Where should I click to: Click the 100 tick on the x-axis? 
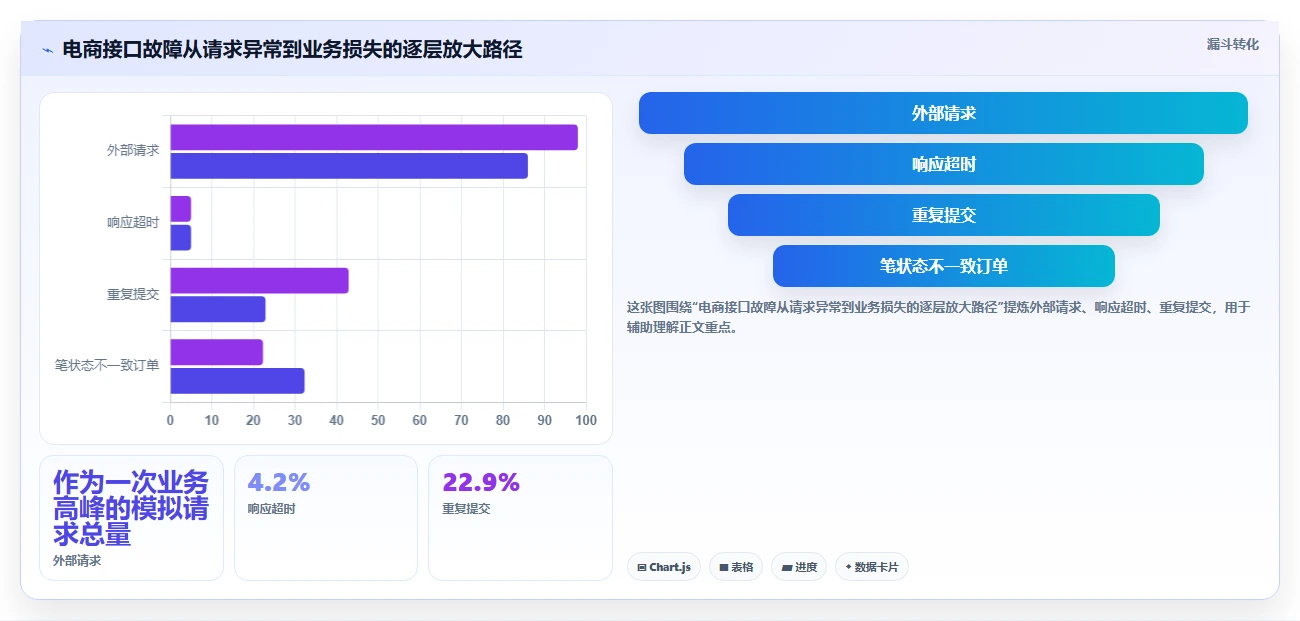point(586,420)
